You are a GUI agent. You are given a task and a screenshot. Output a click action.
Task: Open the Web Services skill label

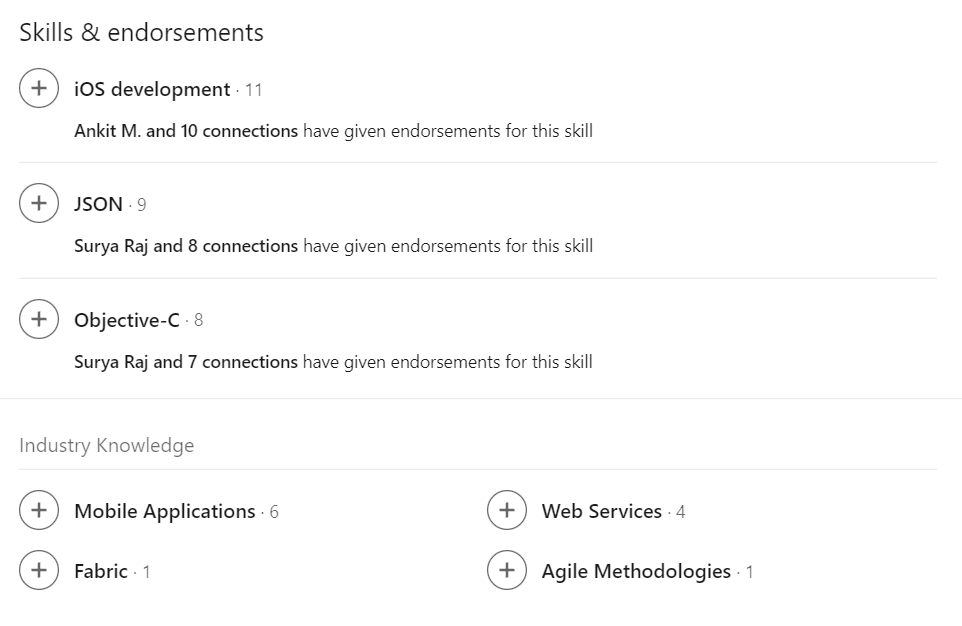pos(602,511)
